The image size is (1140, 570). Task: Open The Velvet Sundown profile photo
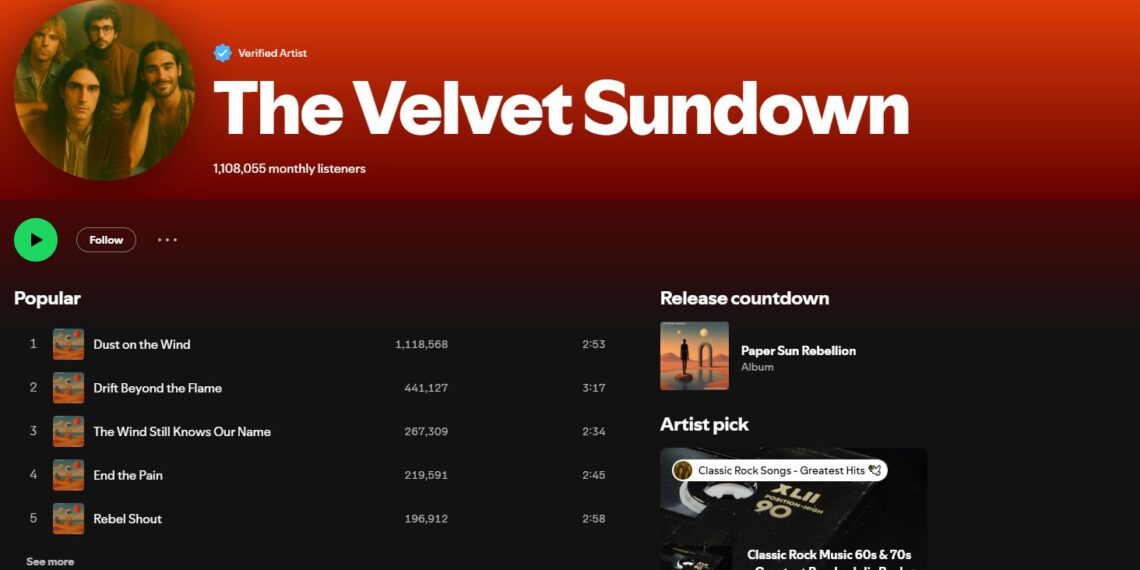104,91
